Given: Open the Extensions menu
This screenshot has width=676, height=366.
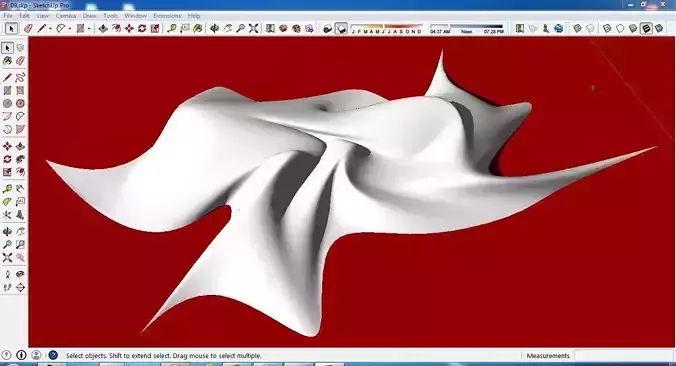Looking at the screenshot, I should pos(167,16).
